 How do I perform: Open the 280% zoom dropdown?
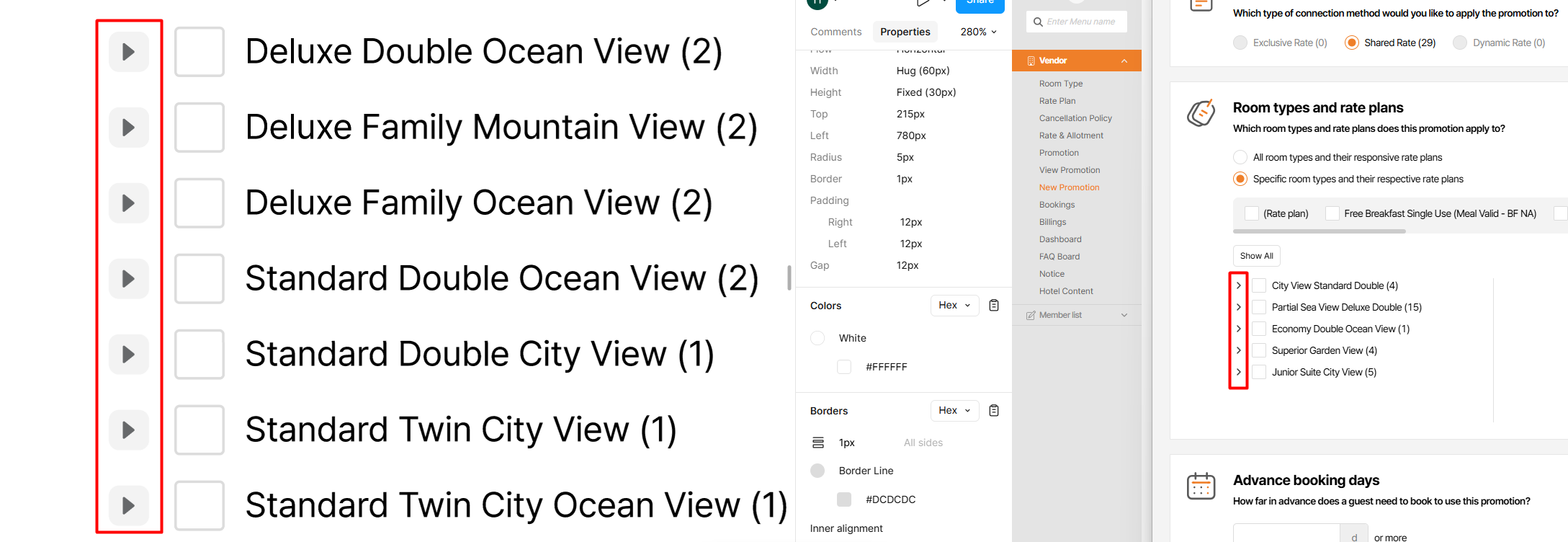coord(979,32)
